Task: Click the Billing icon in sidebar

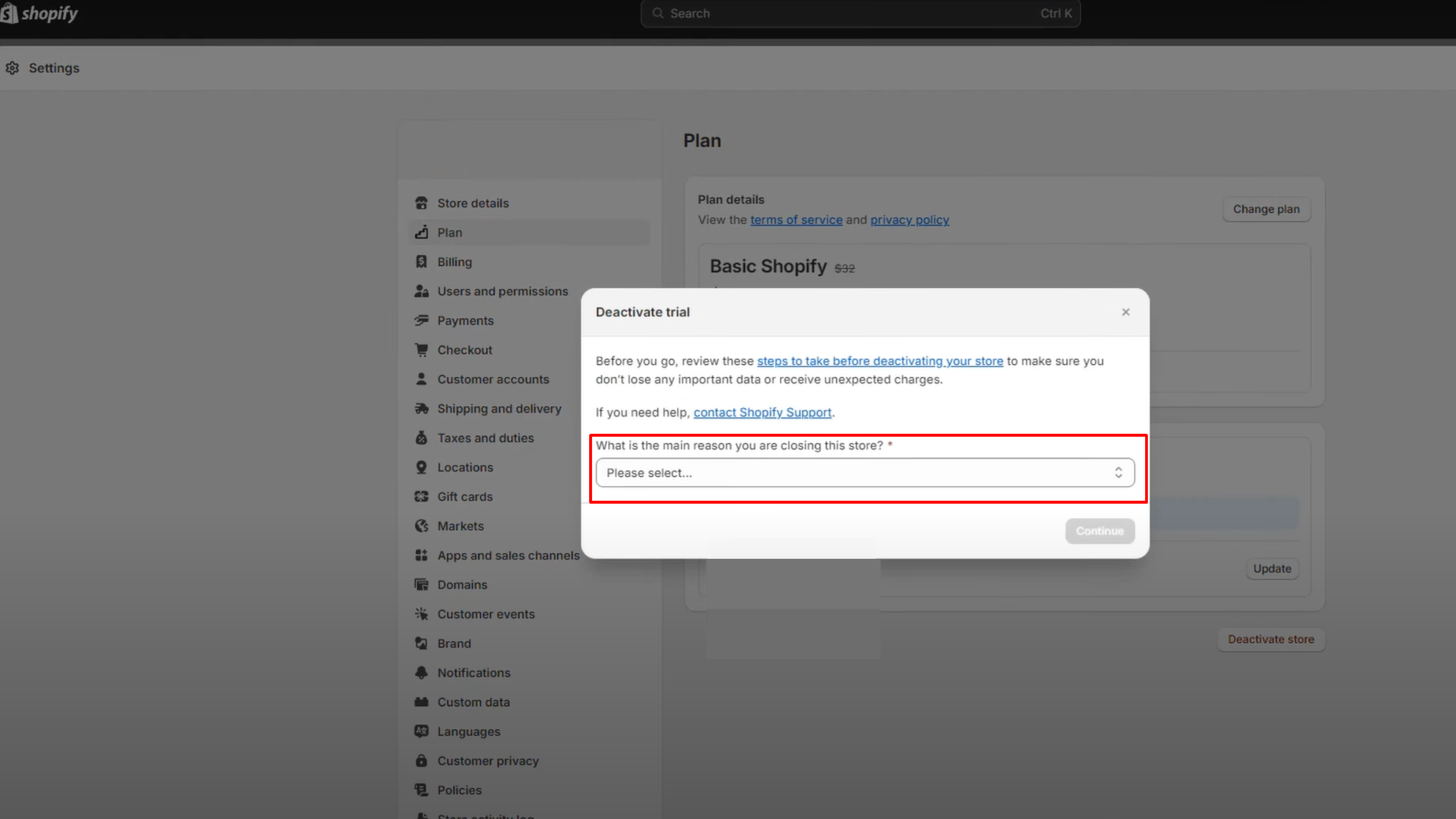Action: [x=422, y=261]
